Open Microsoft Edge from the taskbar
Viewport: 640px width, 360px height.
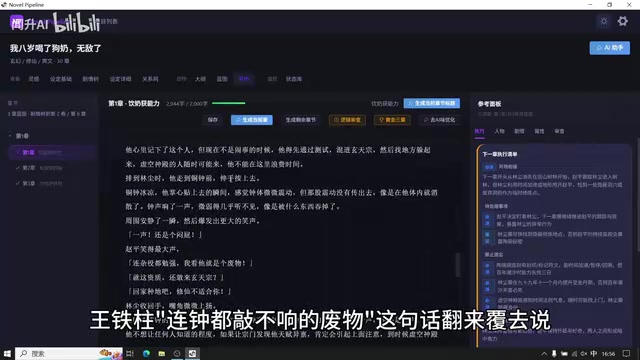[146, 353]
